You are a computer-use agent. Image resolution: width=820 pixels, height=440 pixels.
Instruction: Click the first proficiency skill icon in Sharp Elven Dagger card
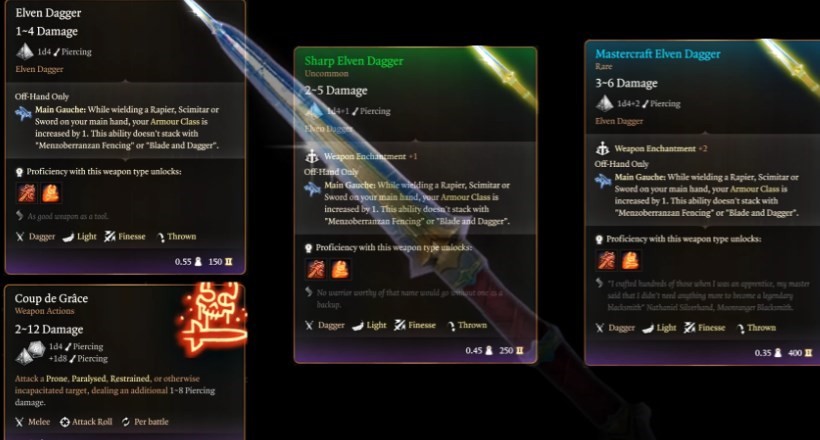coord(316,269)
